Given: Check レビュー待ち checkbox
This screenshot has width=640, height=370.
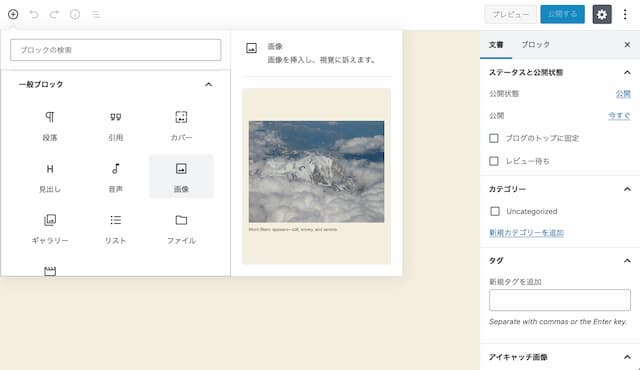Looking at the screenshot, I should tap(494, 161).
